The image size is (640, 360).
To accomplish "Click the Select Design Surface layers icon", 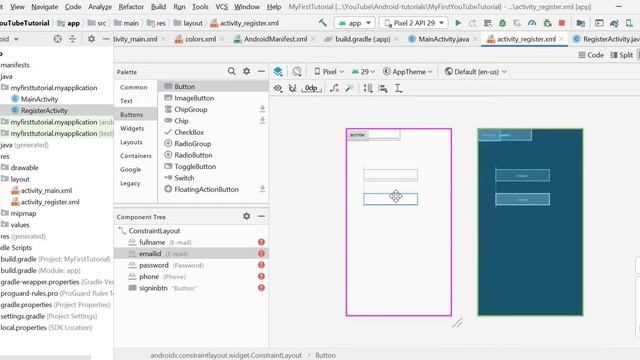I will click(x=278, y=71).
